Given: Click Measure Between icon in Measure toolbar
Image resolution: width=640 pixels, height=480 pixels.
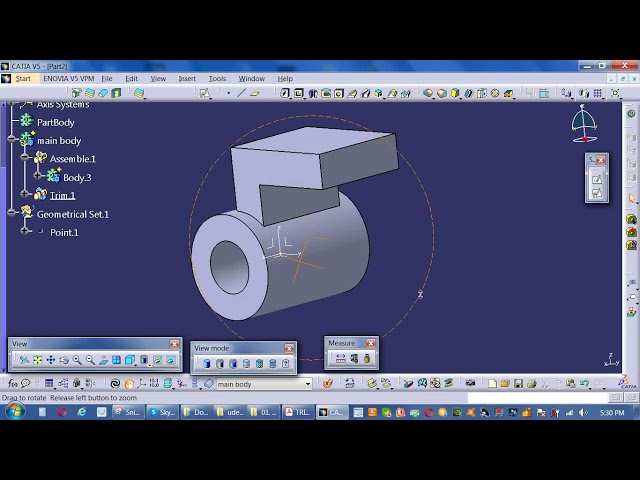Looking at the screenshot, I should 340,359.
